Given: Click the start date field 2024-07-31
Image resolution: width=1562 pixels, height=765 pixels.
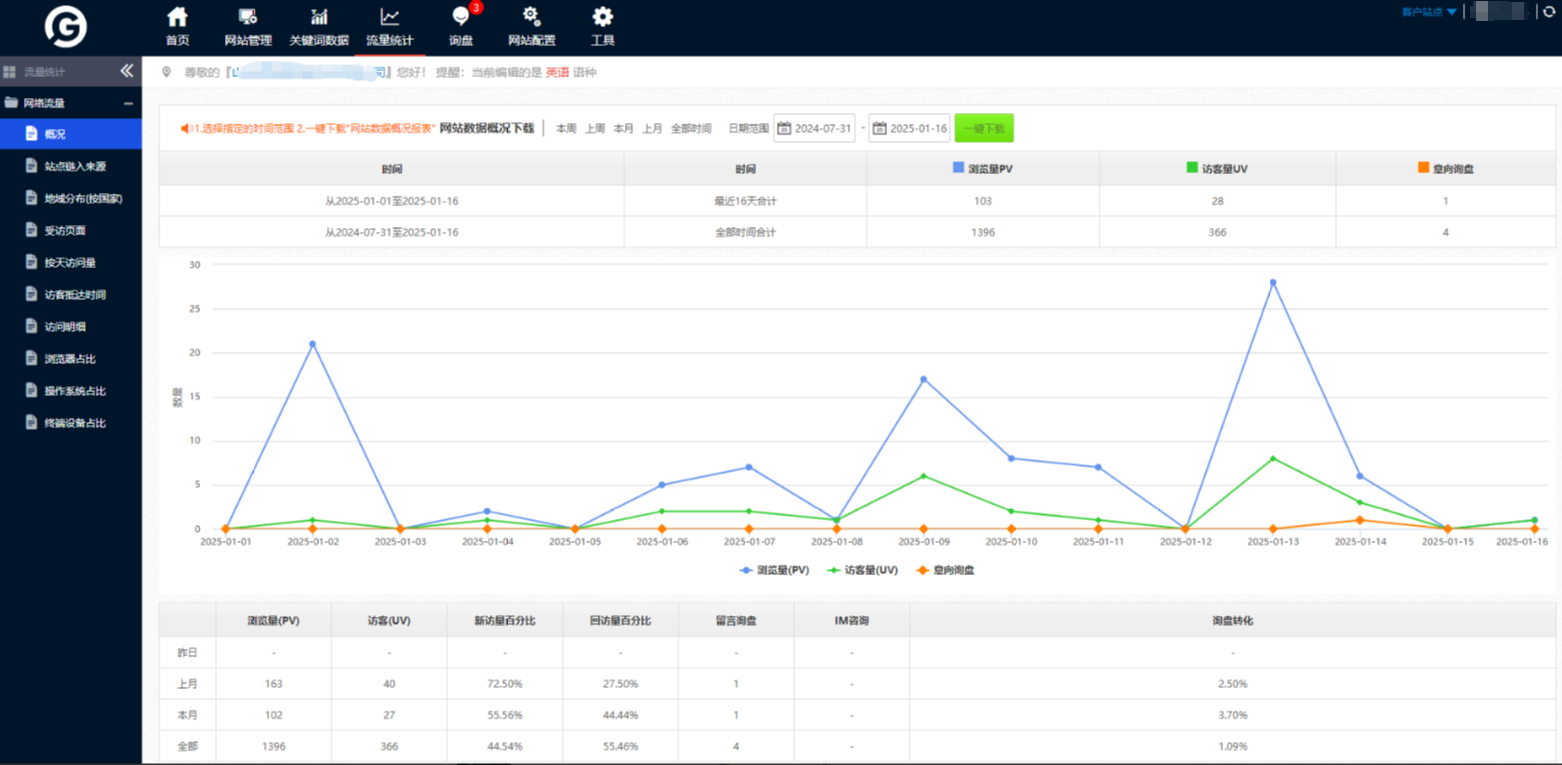Looking at the screenshot, I should [815, 128].
